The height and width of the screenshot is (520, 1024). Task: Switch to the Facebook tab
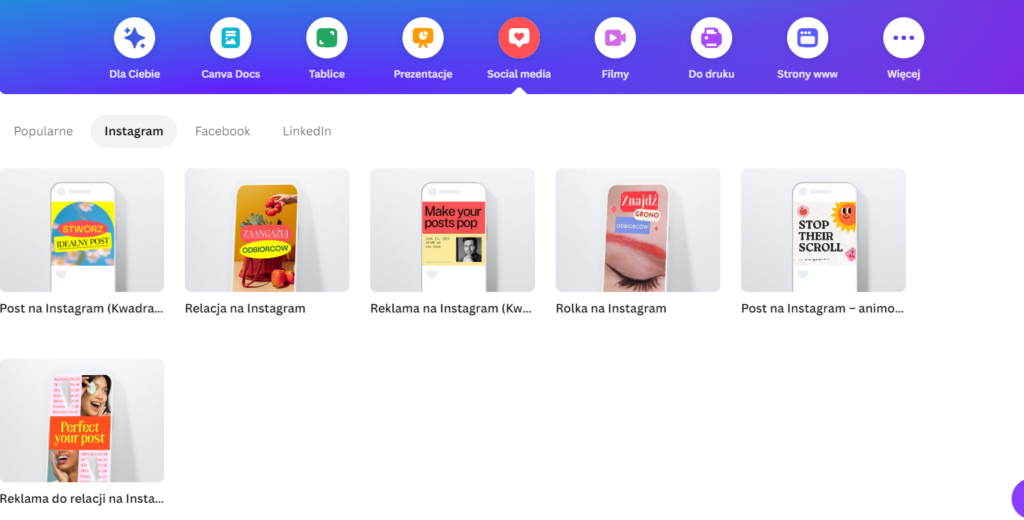222,131
